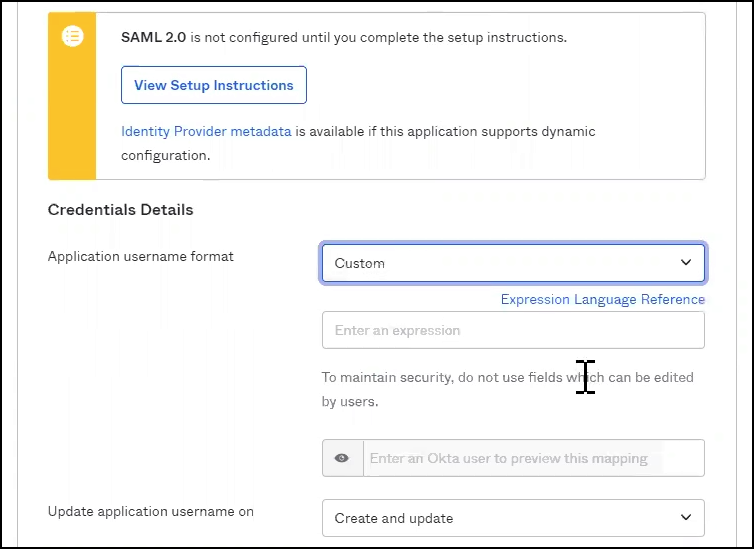754x549 pixels.
Task: Click the Update application username on label
Action: pyautogui.click(x=150, y=511)
